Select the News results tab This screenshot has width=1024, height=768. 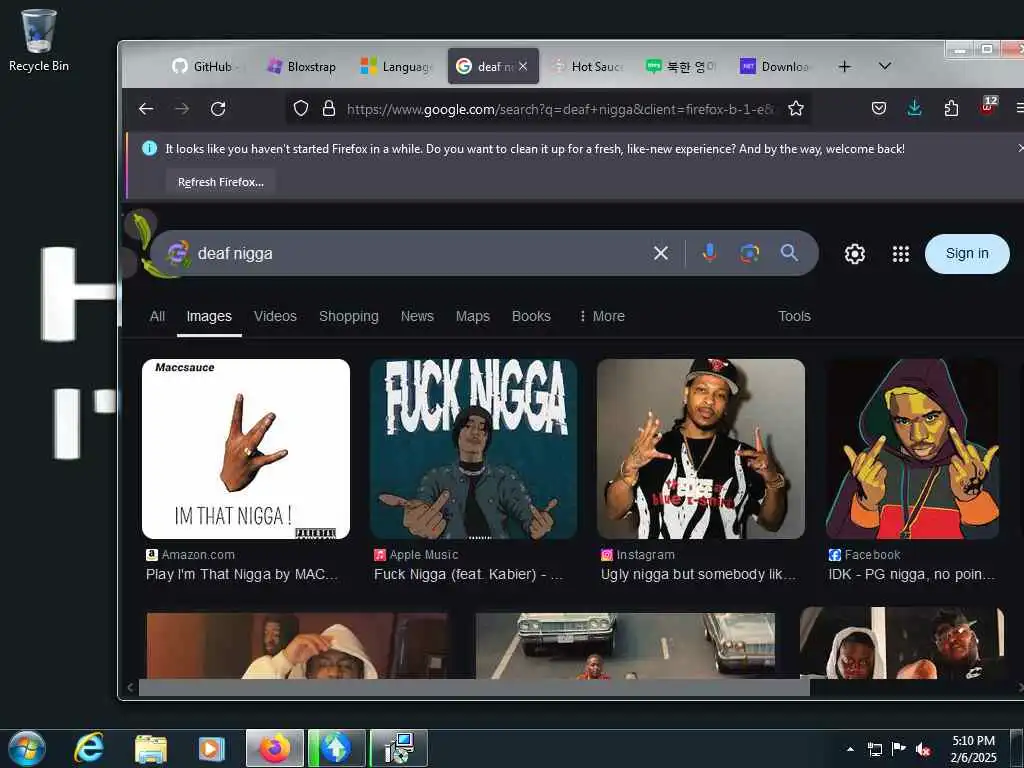tap(417, 316)
